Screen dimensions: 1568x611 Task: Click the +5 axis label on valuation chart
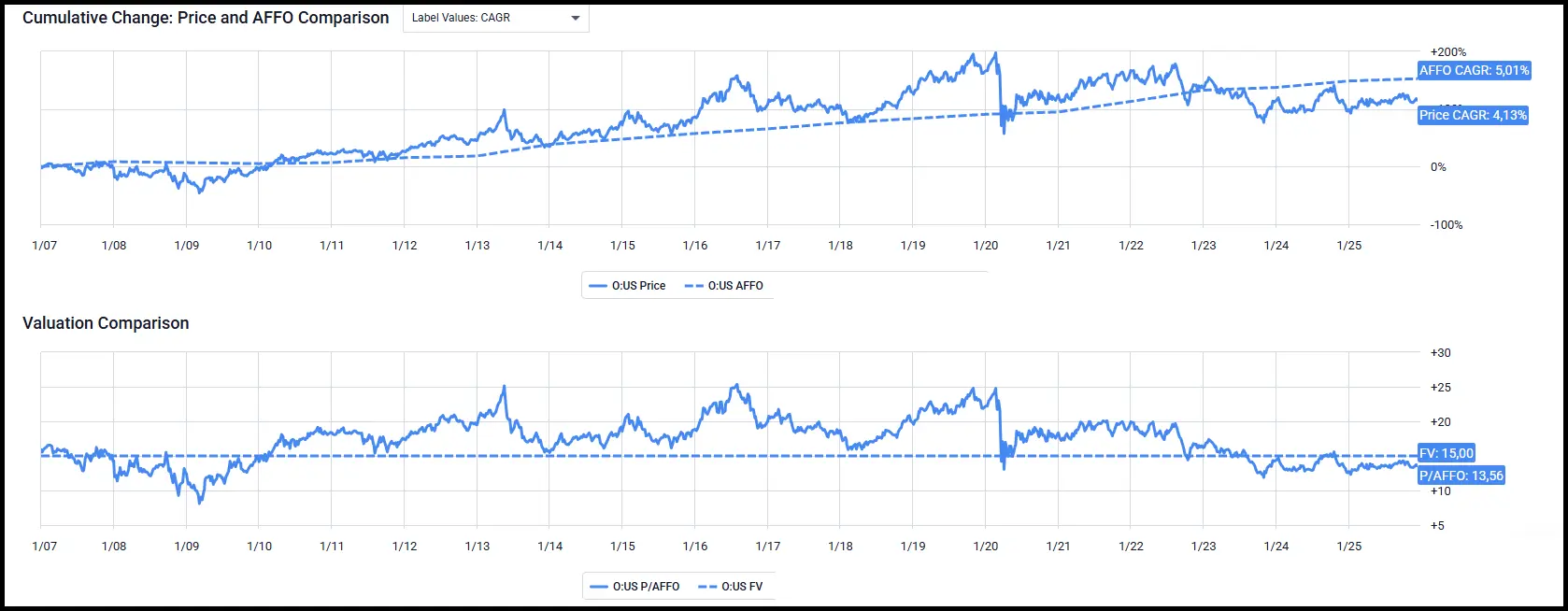click(x=1437, y=526)
